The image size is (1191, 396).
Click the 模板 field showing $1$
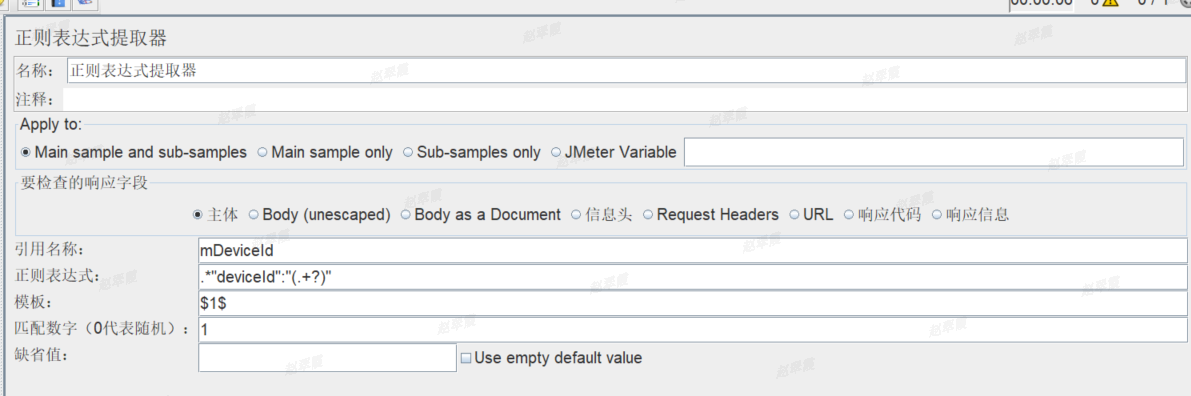click(x=693, y=304)
